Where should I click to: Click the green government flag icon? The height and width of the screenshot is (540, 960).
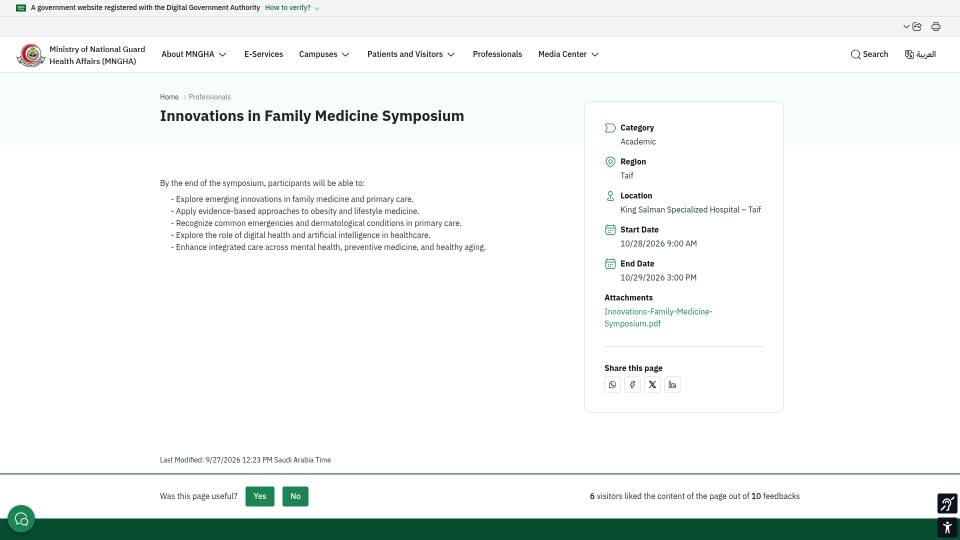(21, 8)
